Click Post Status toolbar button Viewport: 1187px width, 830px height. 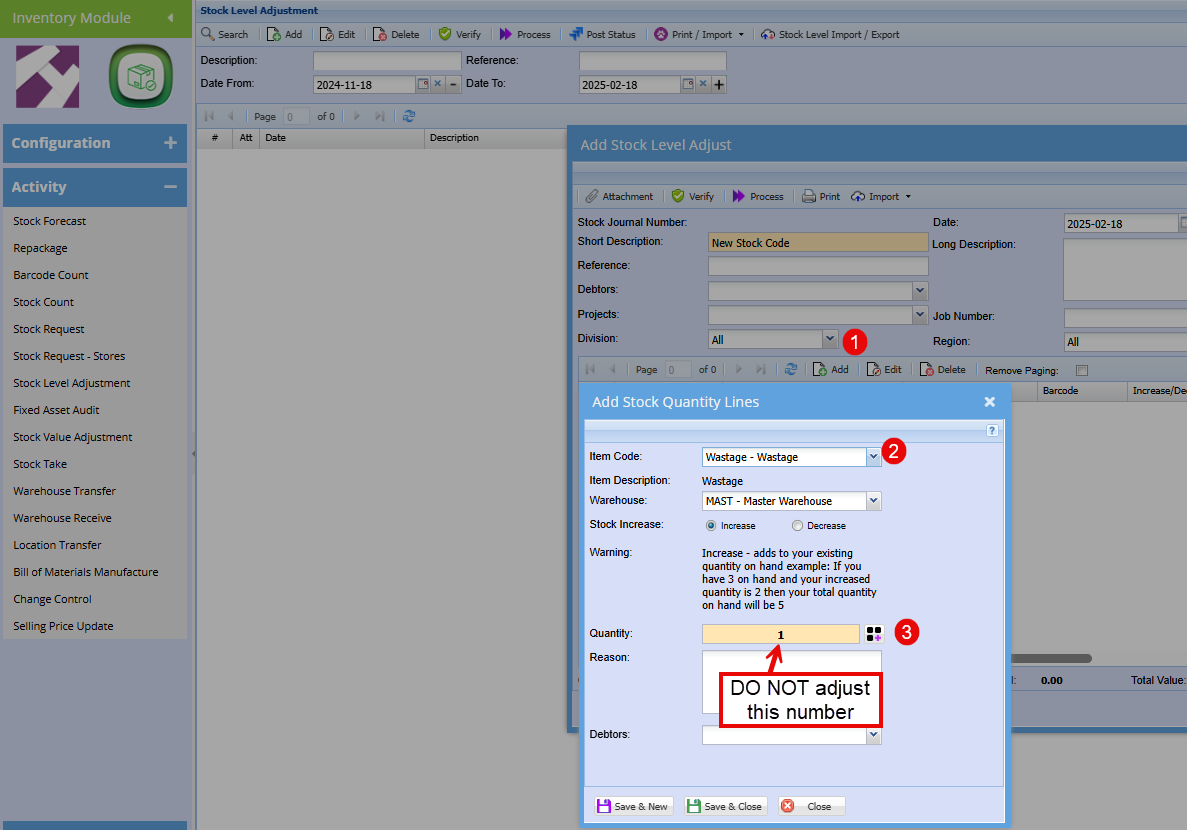tap(602, 34)
